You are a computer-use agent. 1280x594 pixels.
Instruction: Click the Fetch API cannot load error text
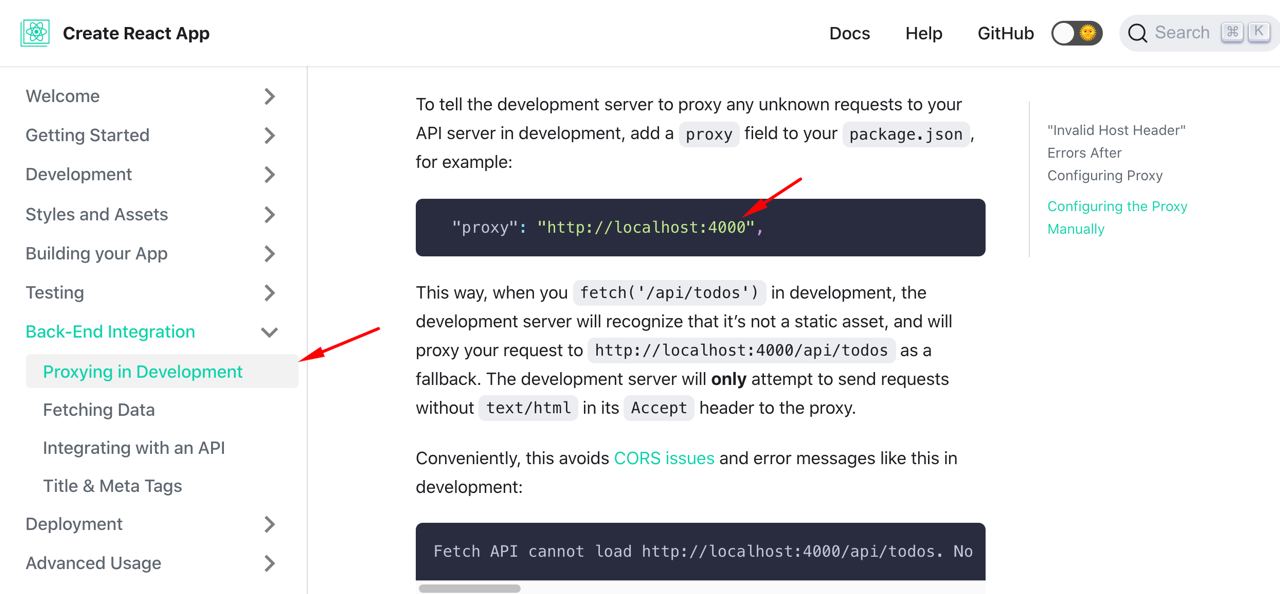point(703,551)
